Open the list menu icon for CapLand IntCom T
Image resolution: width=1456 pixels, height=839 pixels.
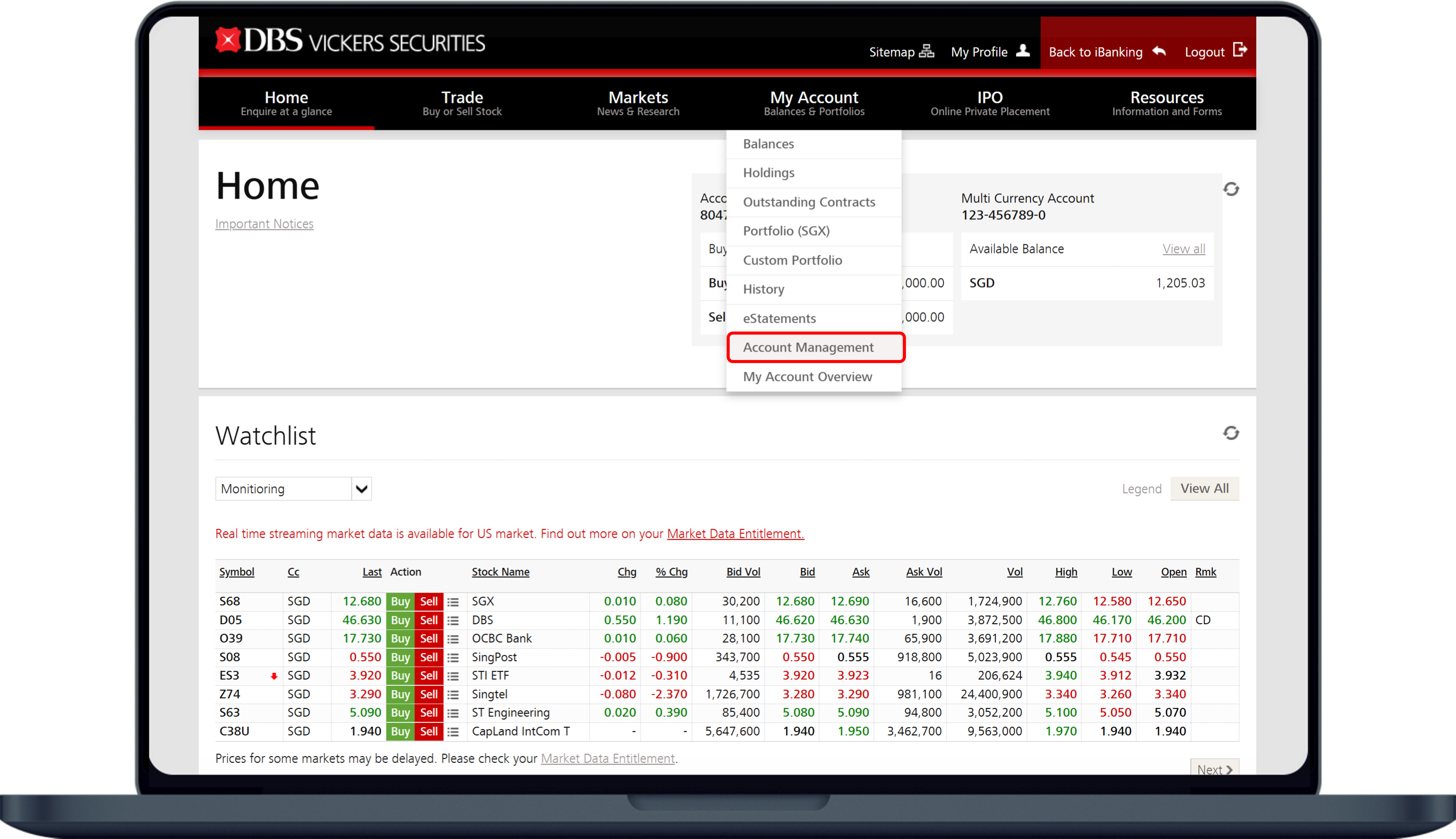click(x=453, y=732)
